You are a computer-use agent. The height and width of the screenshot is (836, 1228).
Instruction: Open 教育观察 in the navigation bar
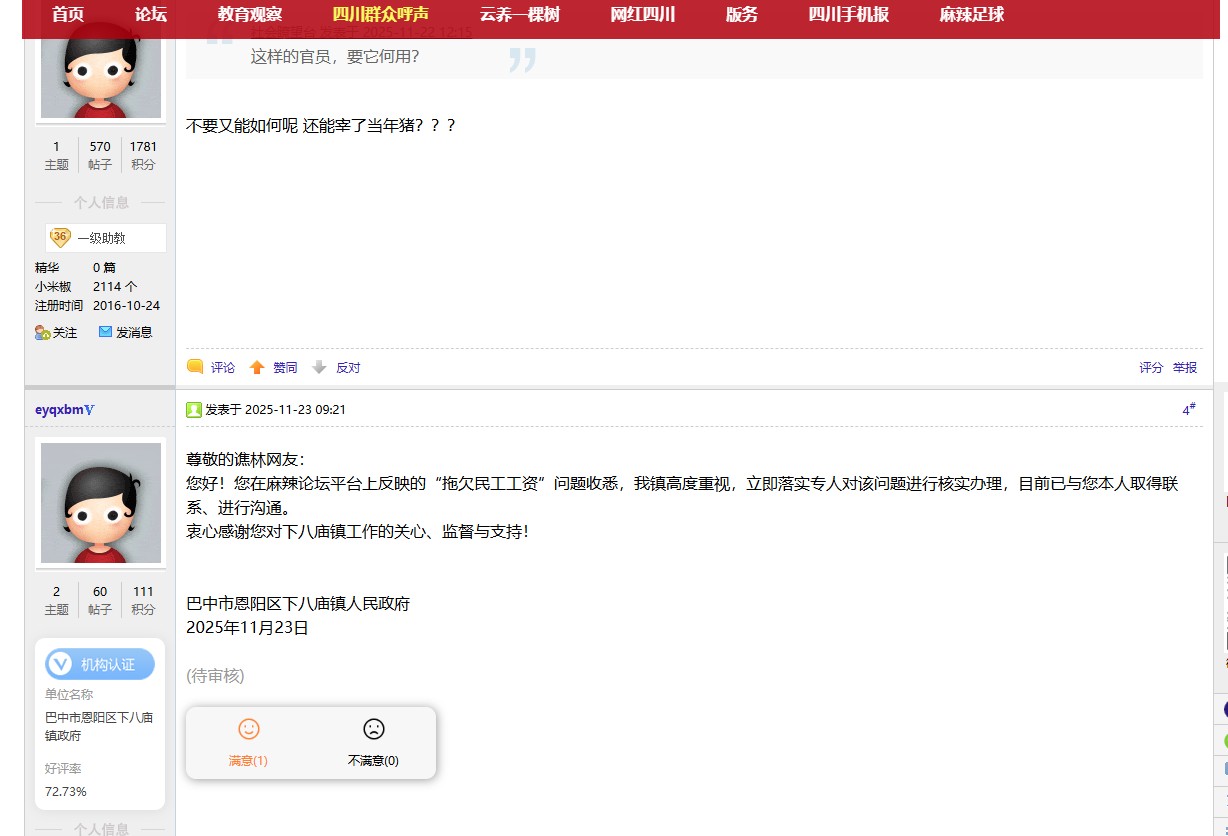click(x=250, y=15)
